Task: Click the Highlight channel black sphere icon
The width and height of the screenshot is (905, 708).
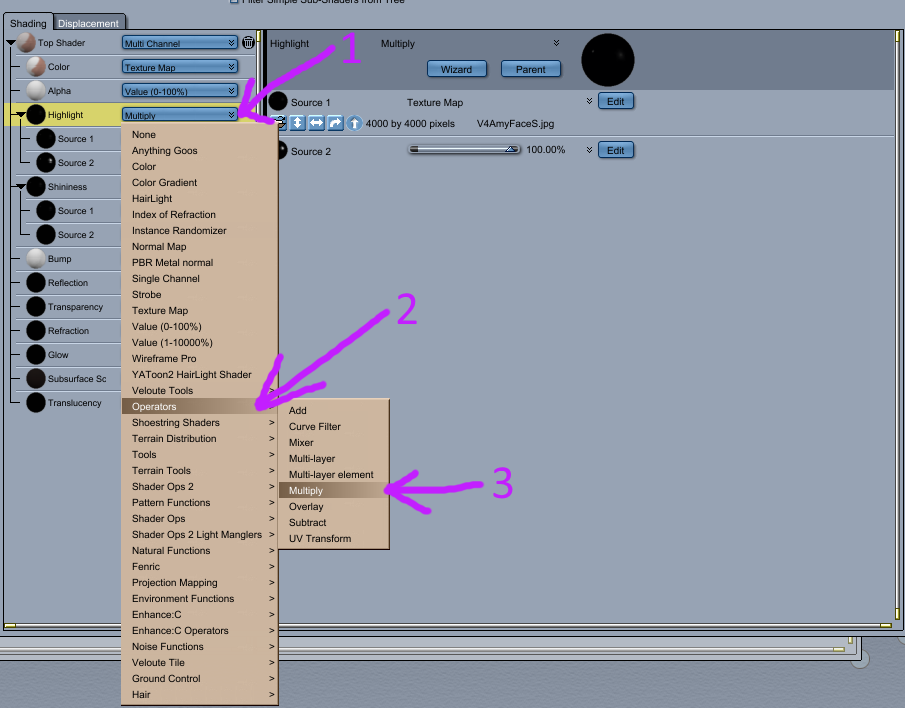Action: pos(36,114)
